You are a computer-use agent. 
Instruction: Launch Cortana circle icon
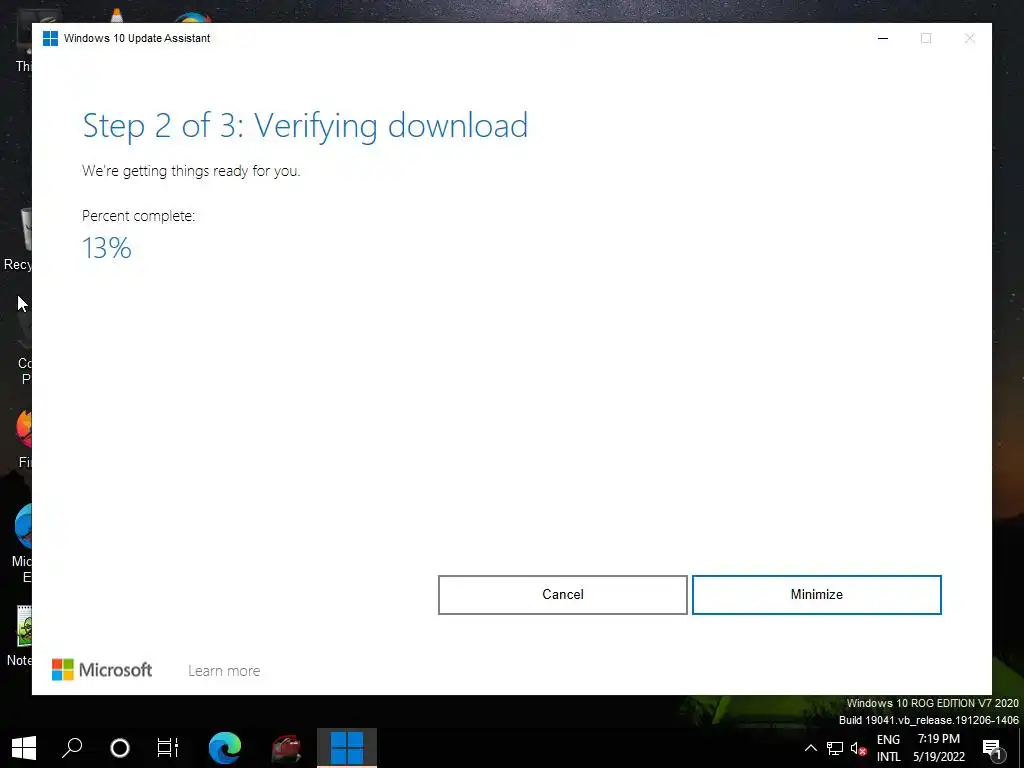point(120,748)
